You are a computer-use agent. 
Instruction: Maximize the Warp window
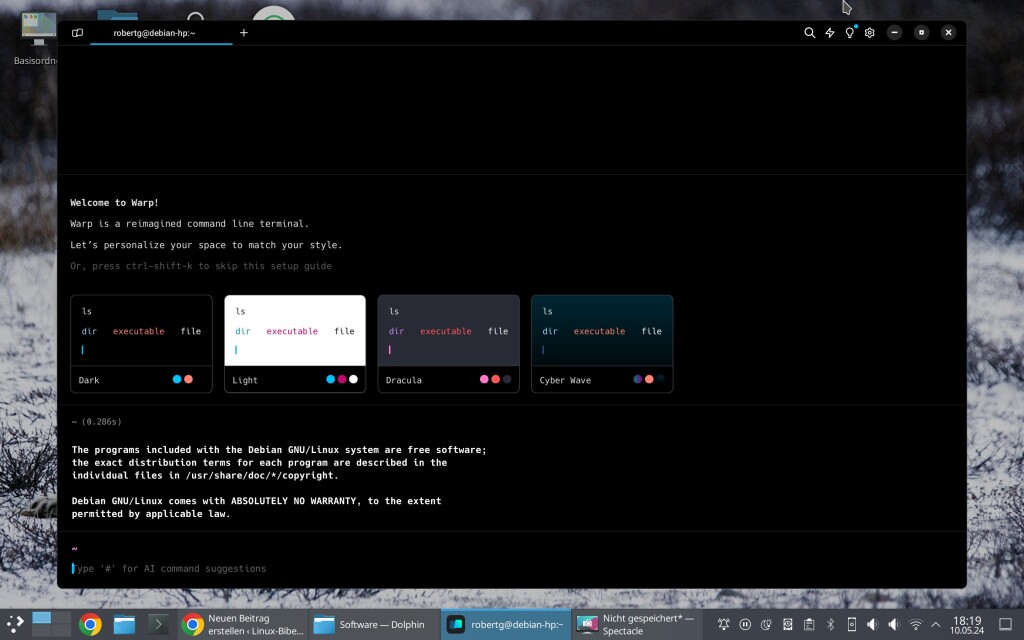(x=921, y=33)
